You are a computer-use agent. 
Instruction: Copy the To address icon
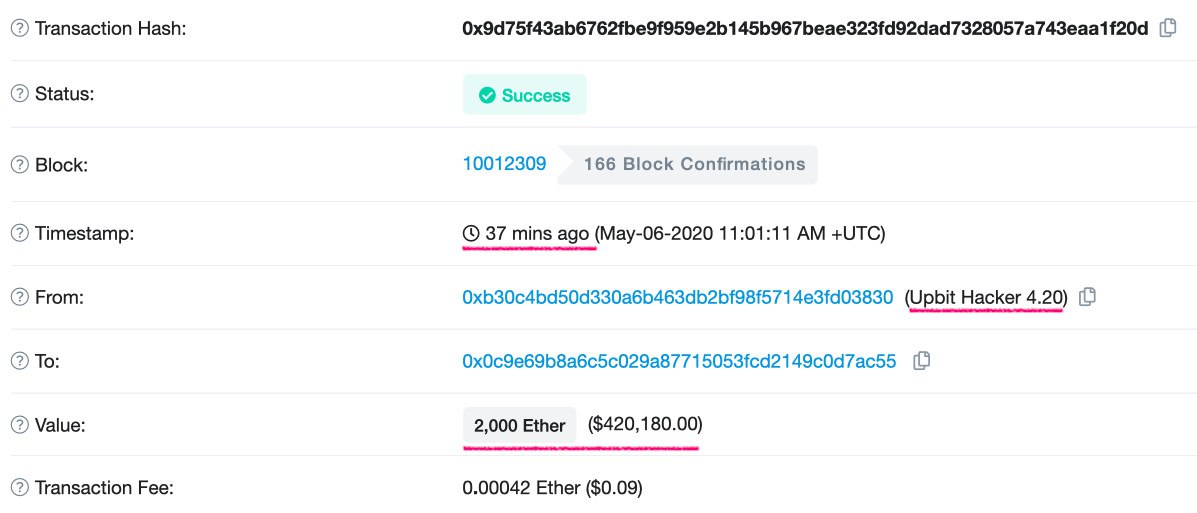(921, 360)
